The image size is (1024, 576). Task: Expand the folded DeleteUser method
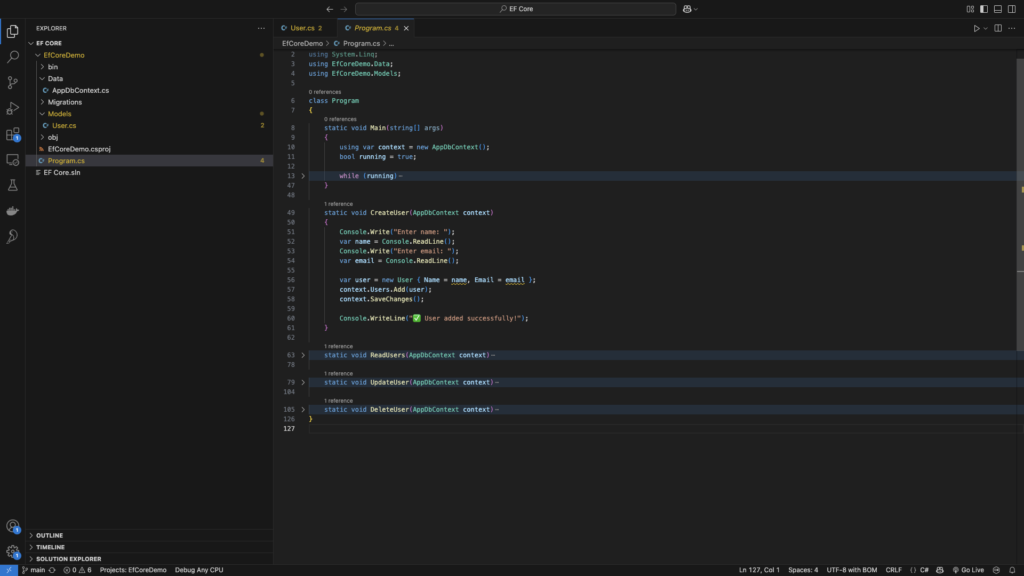tap(303, 409)
